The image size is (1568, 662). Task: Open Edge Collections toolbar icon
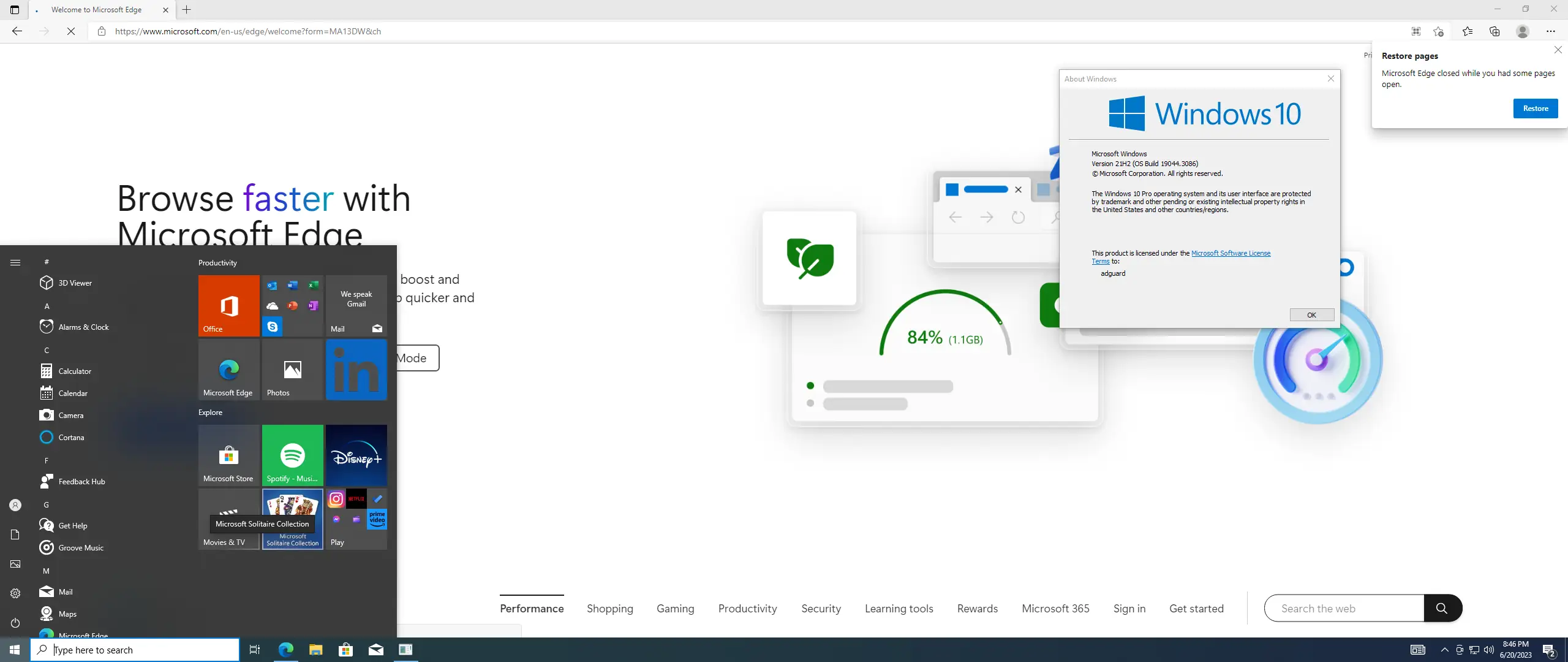coord(1494,31)
